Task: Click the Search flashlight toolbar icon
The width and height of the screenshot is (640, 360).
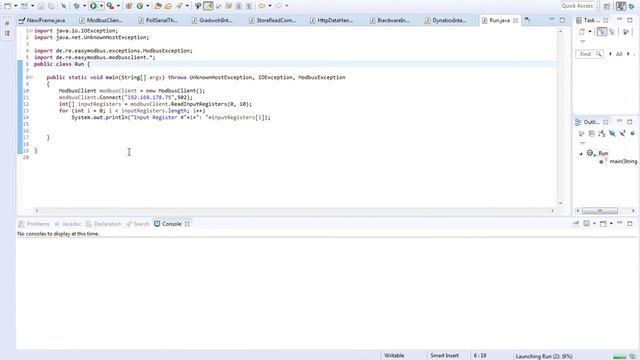Action: pyautogui.click(x=180, y=6)
